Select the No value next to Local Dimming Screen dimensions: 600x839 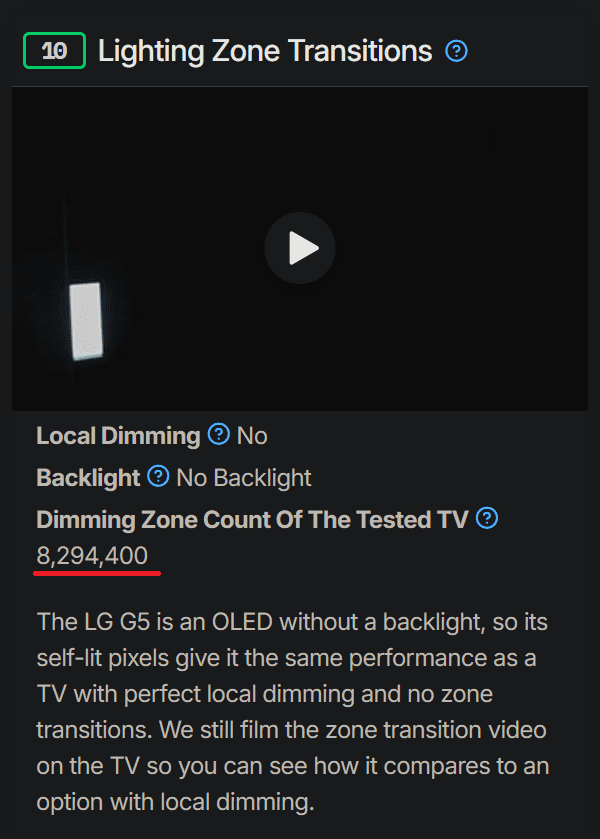(252, 435)
